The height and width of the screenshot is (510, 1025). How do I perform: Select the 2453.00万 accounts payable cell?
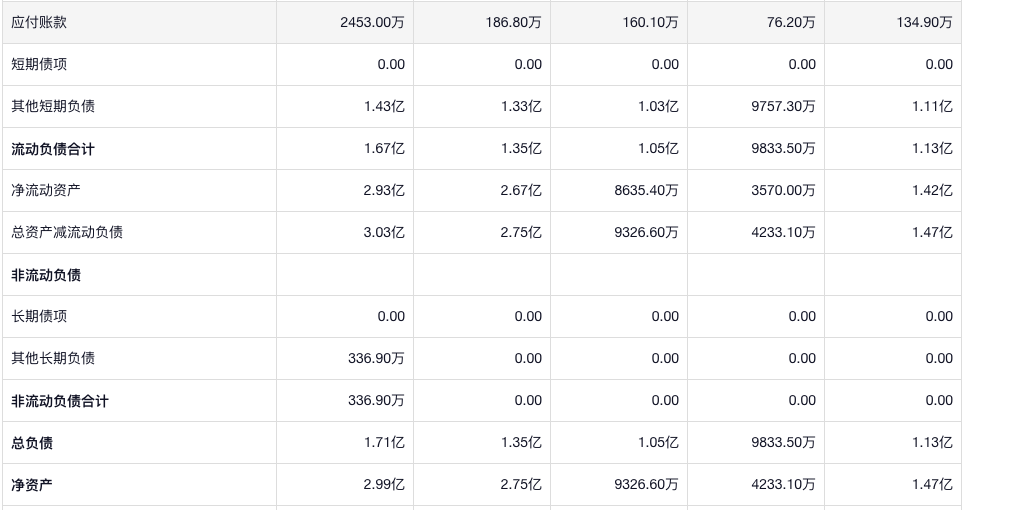pyautogui.click(x=372, y=22)
